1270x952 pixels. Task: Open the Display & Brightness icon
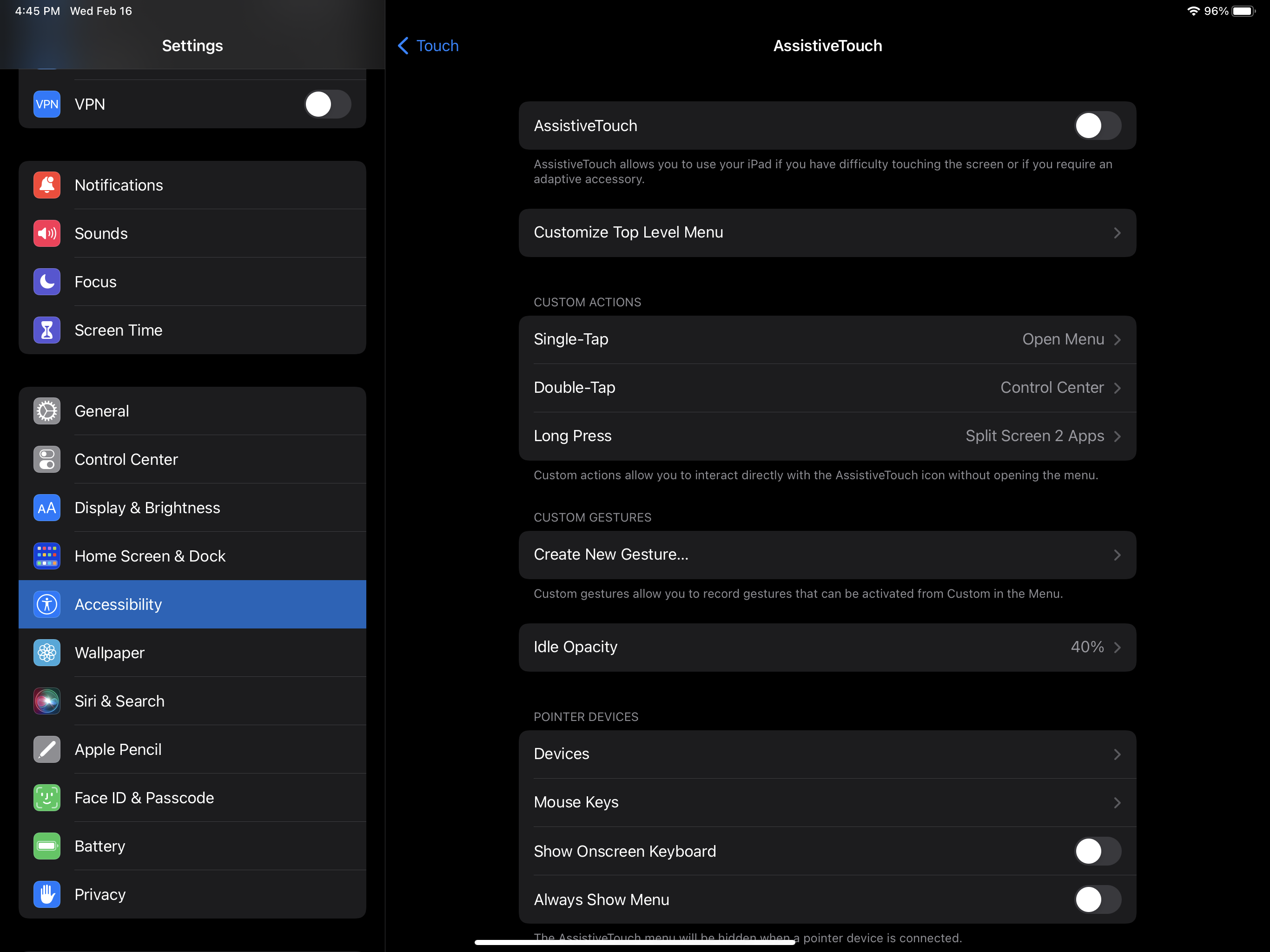click(x=46, y=507)
